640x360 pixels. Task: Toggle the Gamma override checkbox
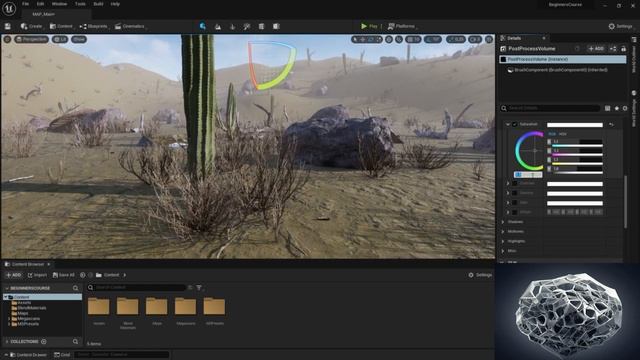click(x=515, y=193)
